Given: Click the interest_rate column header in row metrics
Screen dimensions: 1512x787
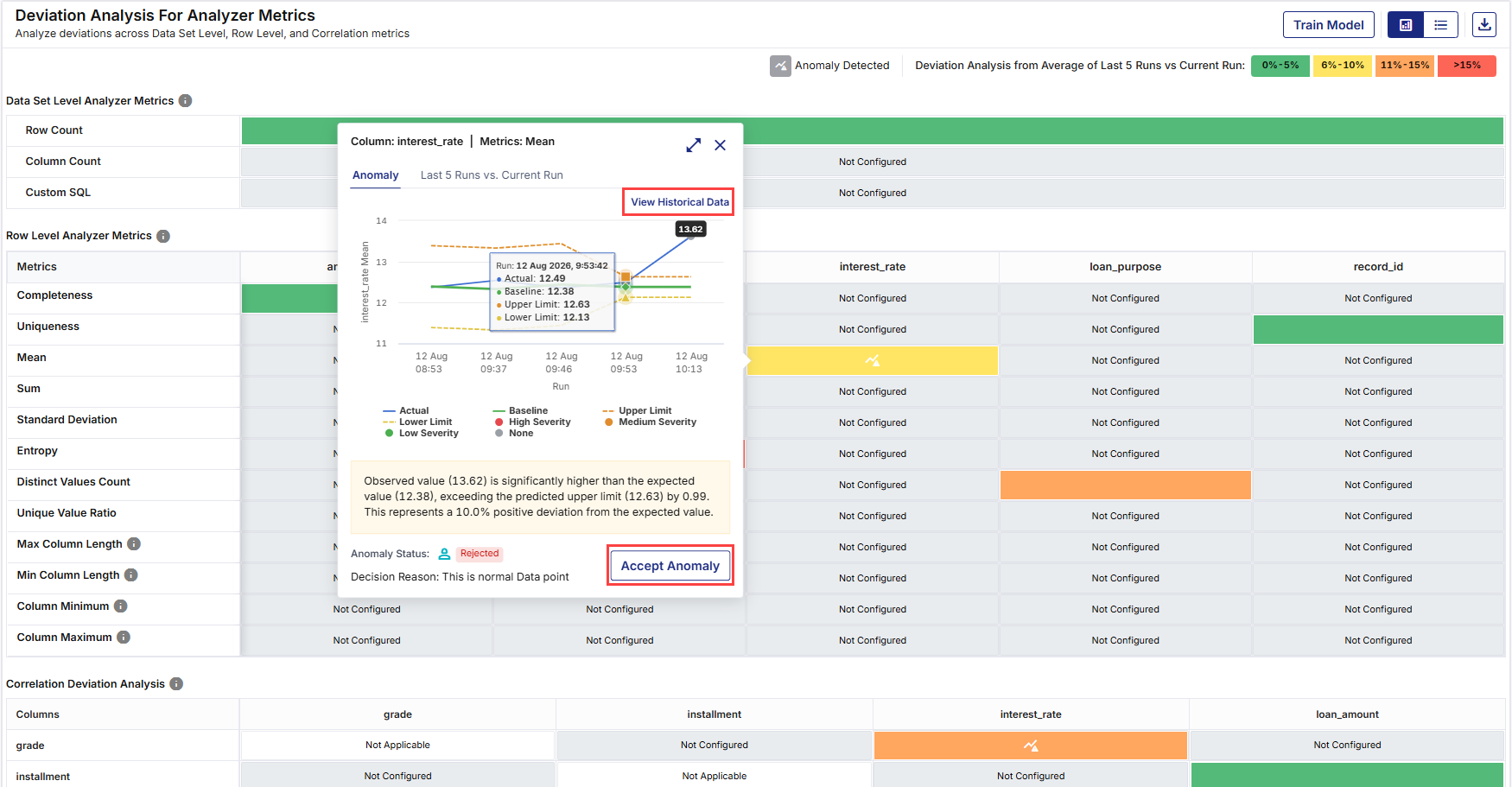Looking at the screenshot, I should [873, 267].
